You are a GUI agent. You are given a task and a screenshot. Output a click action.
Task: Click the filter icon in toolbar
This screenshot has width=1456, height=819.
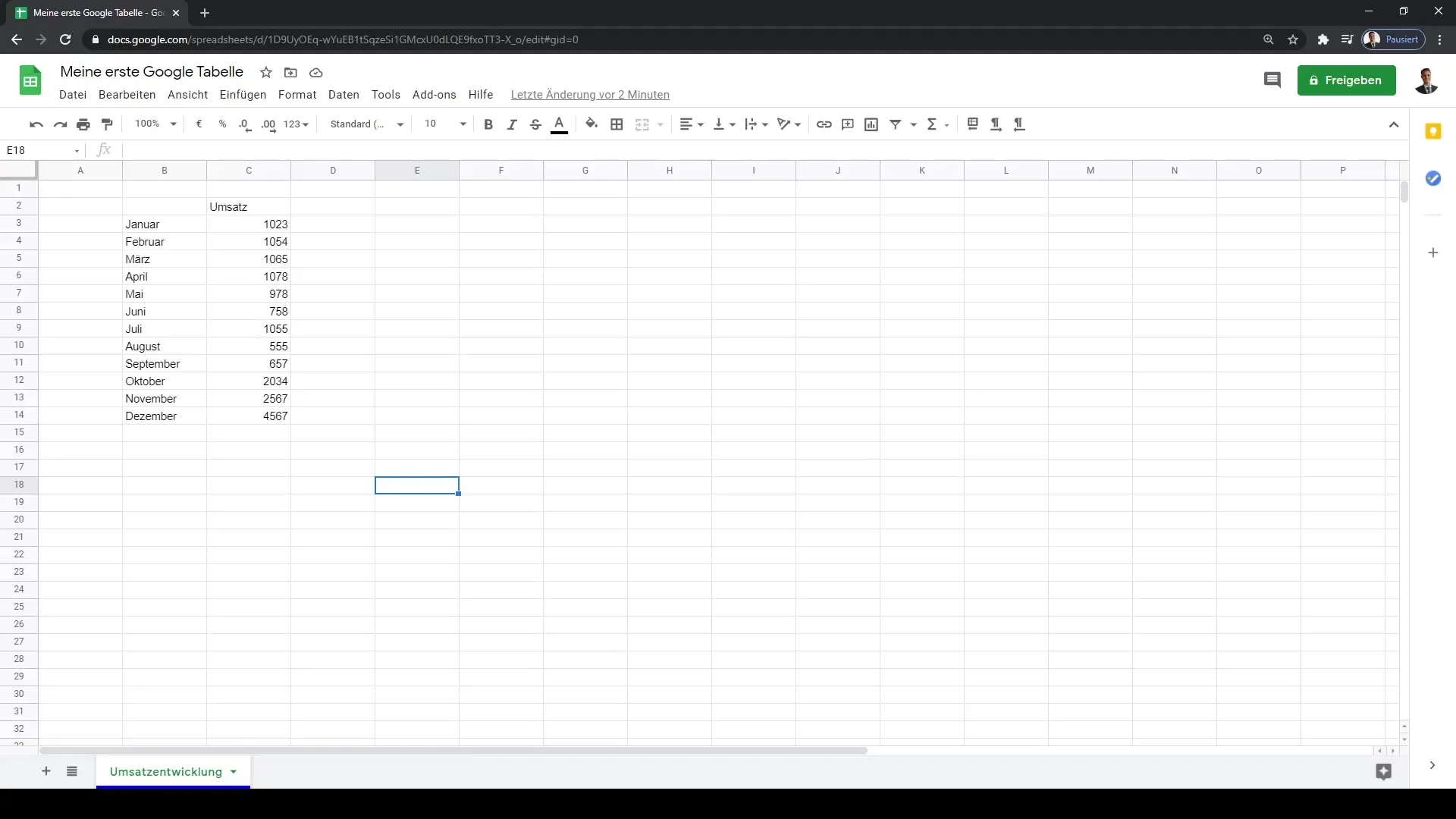coord(895,124)
